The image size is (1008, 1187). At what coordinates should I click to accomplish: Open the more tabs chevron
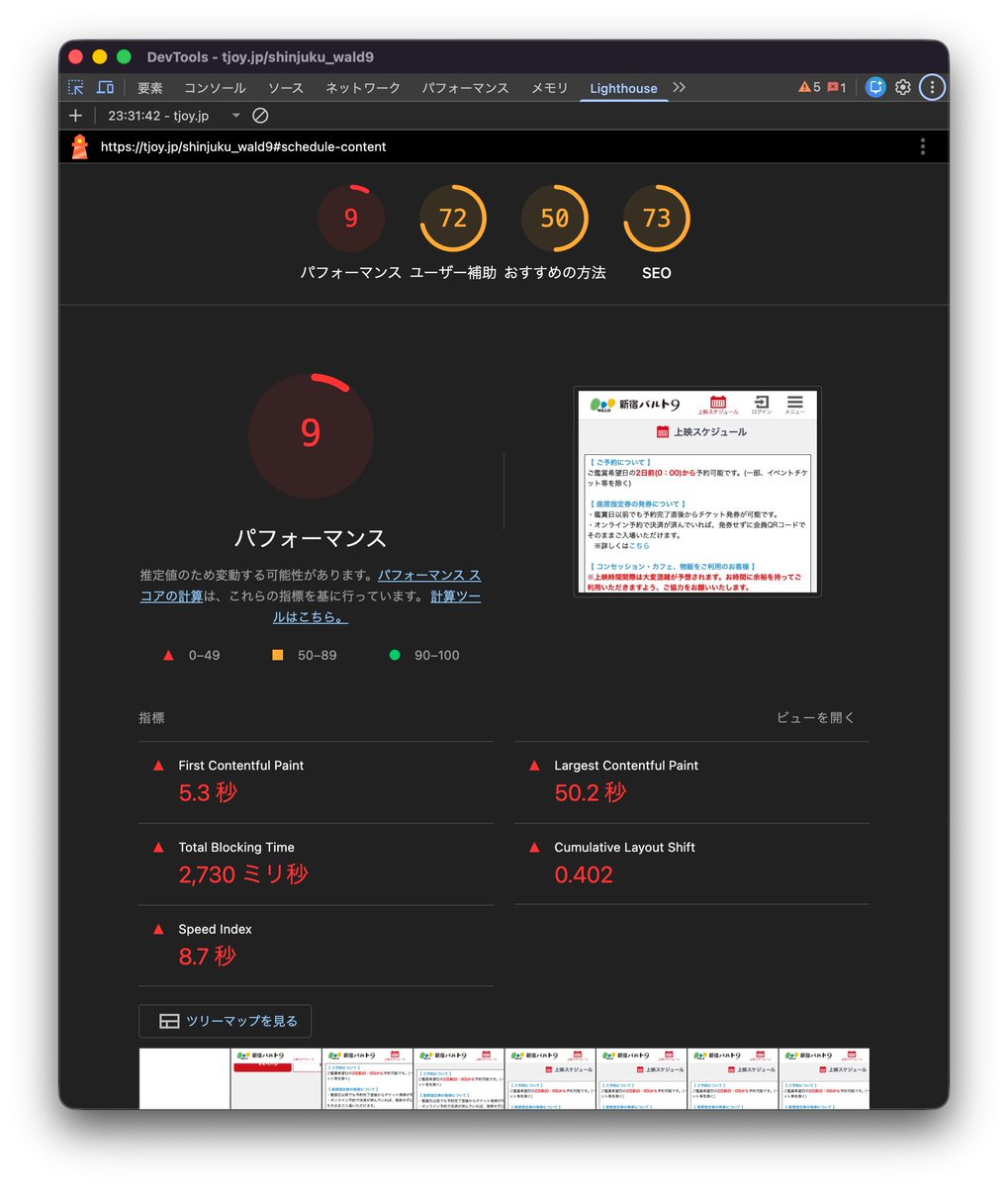679,87
